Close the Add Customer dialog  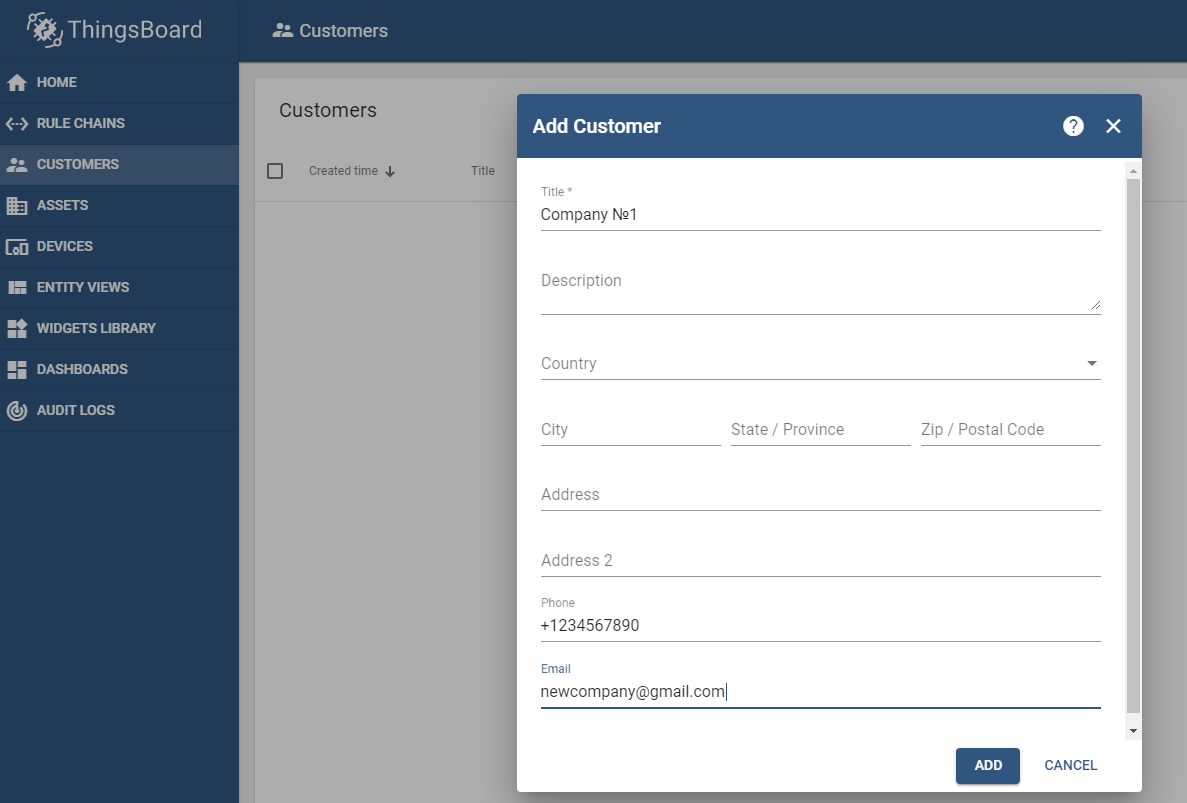click(1113, 126)
